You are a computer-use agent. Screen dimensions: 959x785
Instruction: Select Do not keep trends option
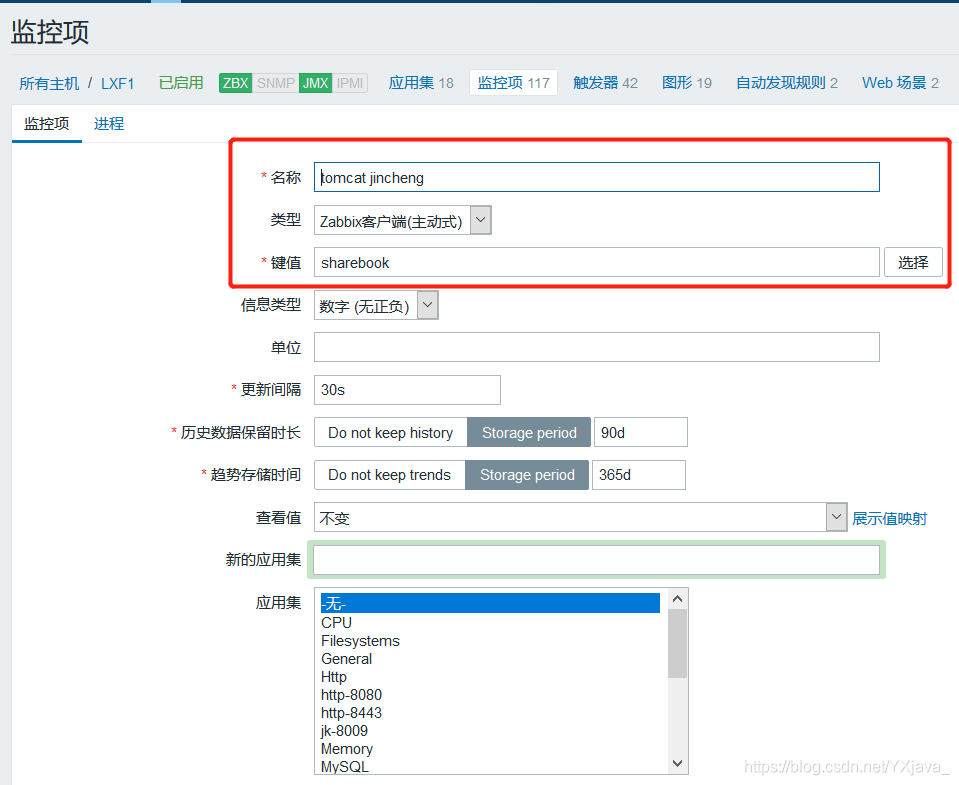[x=389, y=475]
